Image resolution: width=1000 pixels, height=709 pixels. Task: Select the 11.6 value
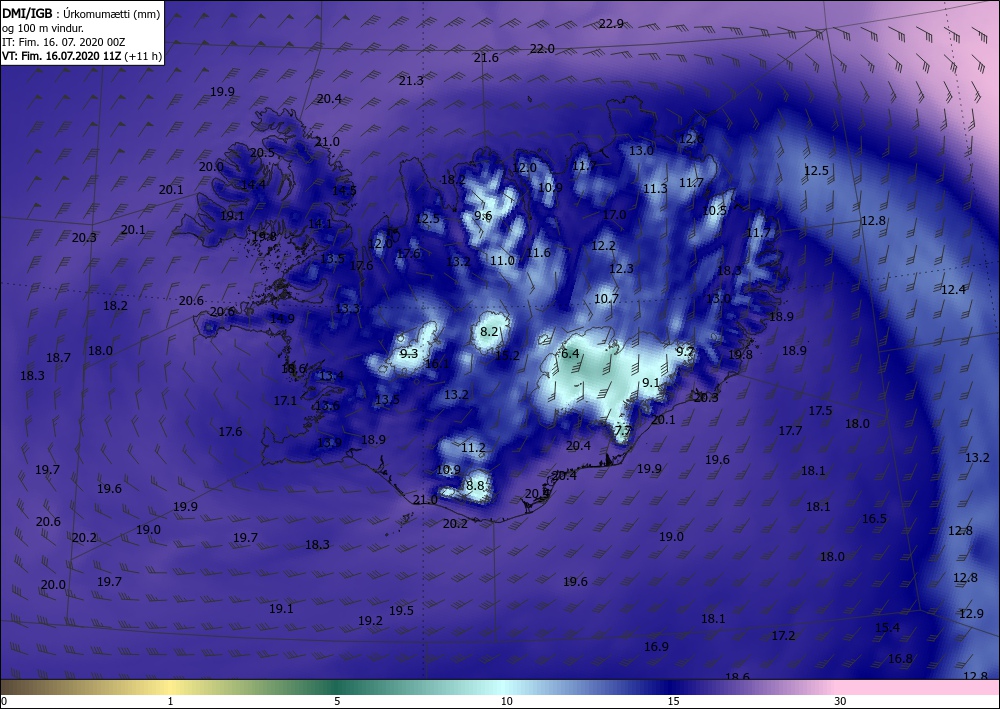click(x=538, y=252)
